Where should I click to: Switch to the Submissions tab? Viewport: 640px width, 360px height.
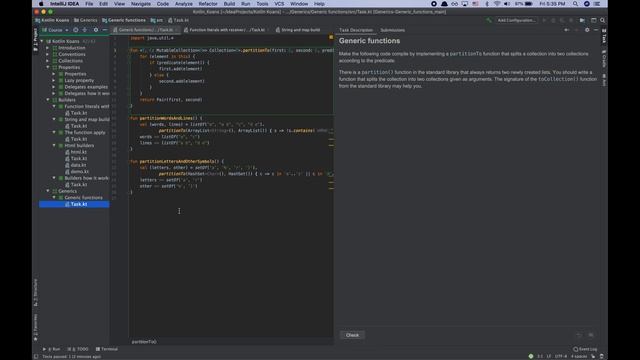pyautogui.click(x=393, y=30)
